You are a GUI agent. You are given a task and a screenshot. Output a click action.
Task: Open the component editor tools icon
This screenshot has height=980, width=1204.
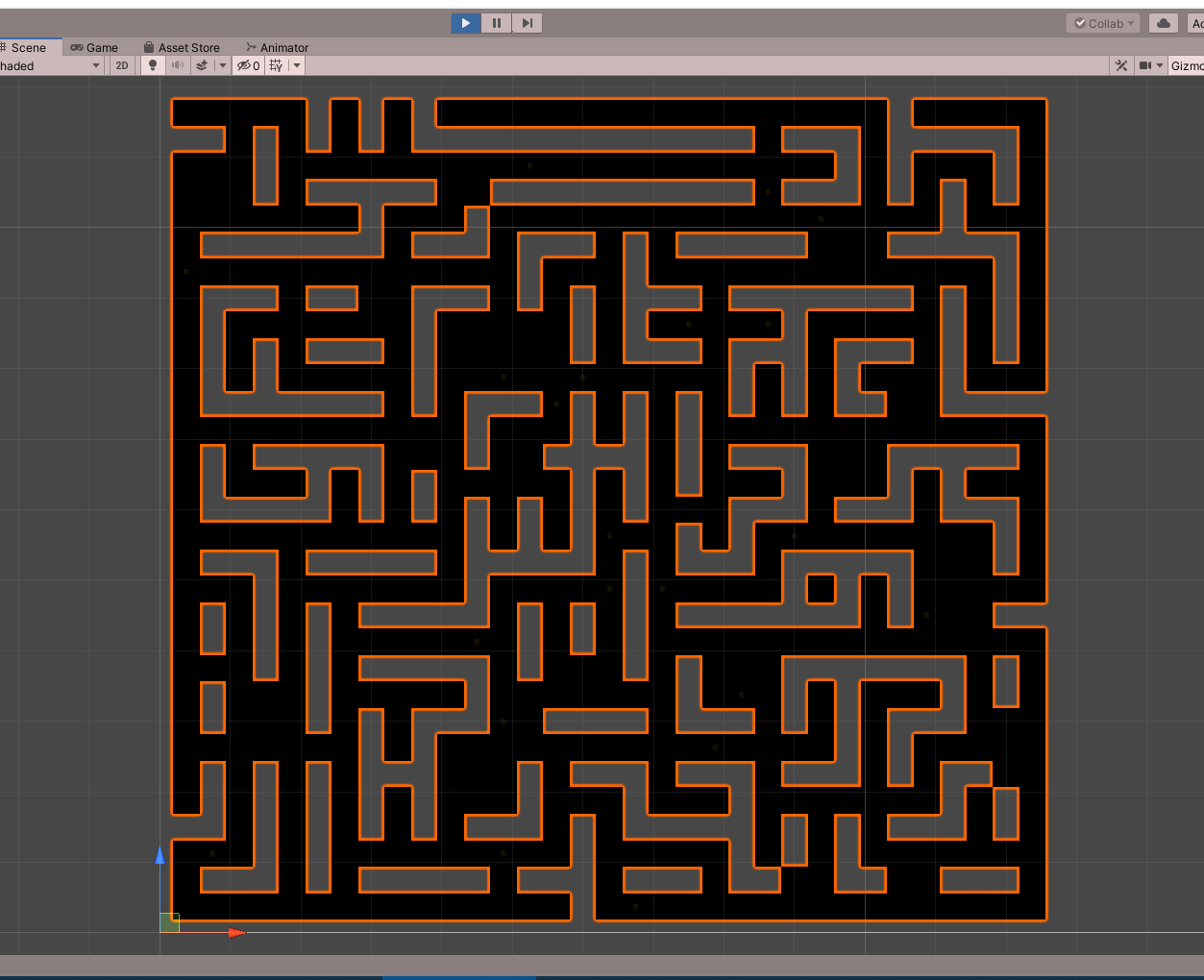click(1121, 65)
